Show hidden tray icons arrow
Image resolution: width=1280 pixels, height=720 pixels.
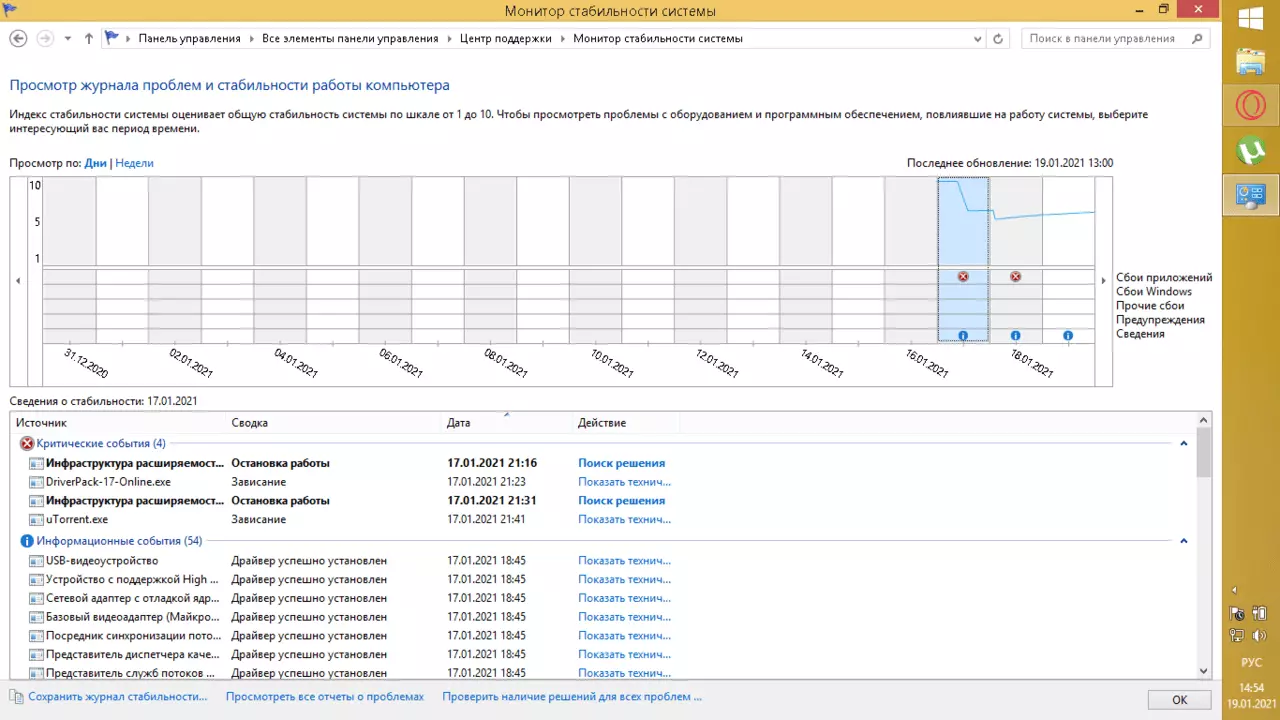(1234, 590)
